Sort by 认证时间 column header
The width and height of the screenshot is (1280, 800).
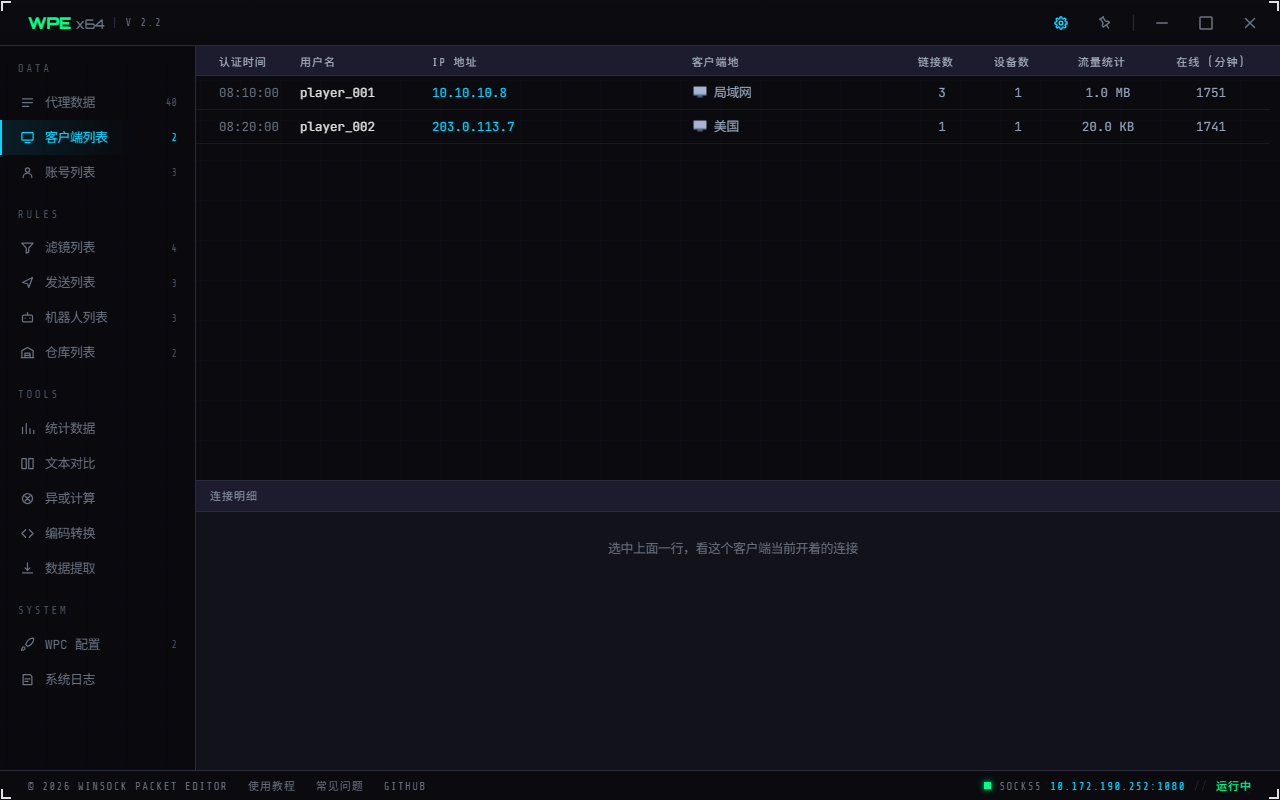(x=243, y=62)
